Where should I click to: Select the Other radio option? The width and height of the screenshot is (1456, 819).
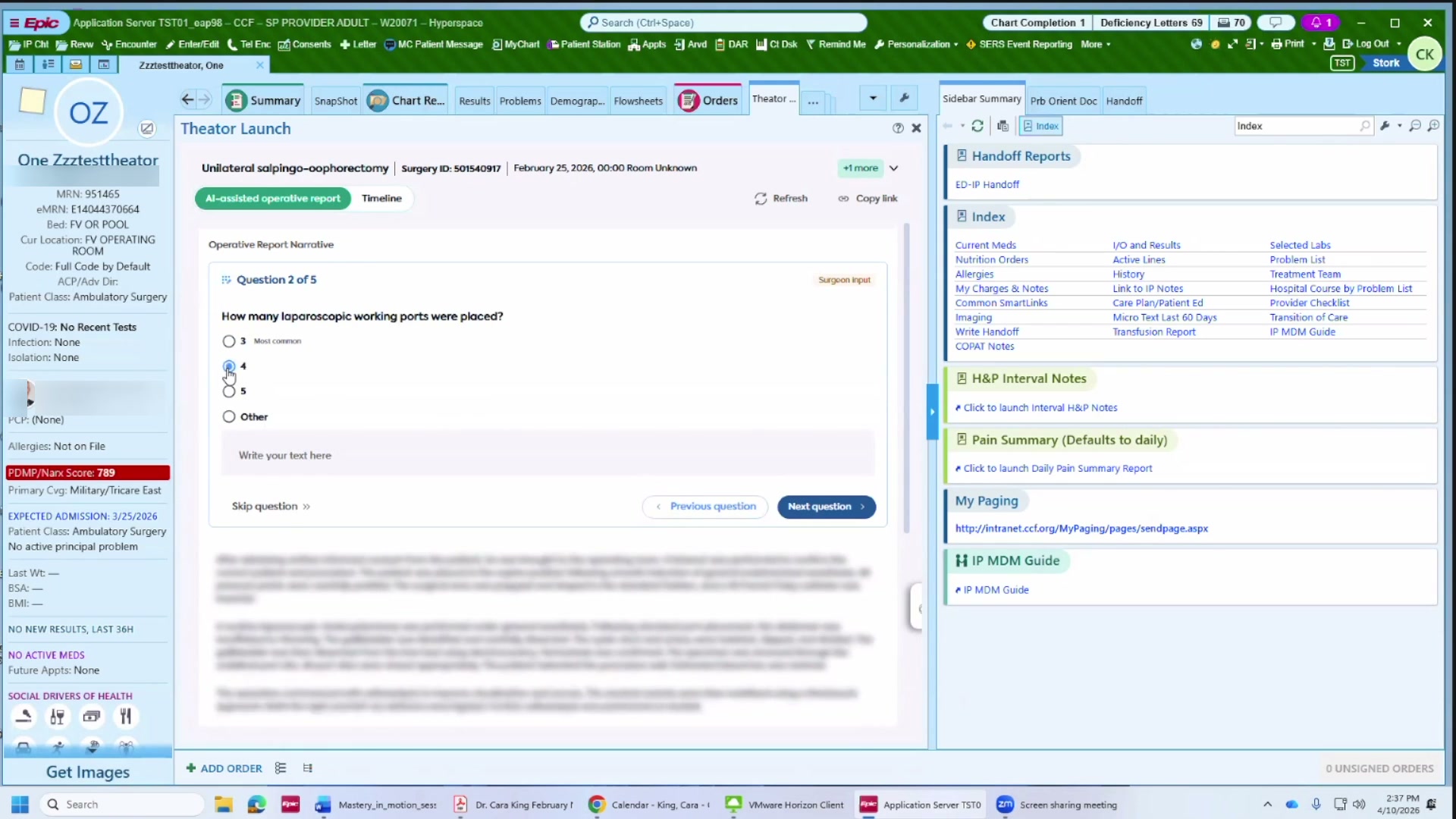229,417
